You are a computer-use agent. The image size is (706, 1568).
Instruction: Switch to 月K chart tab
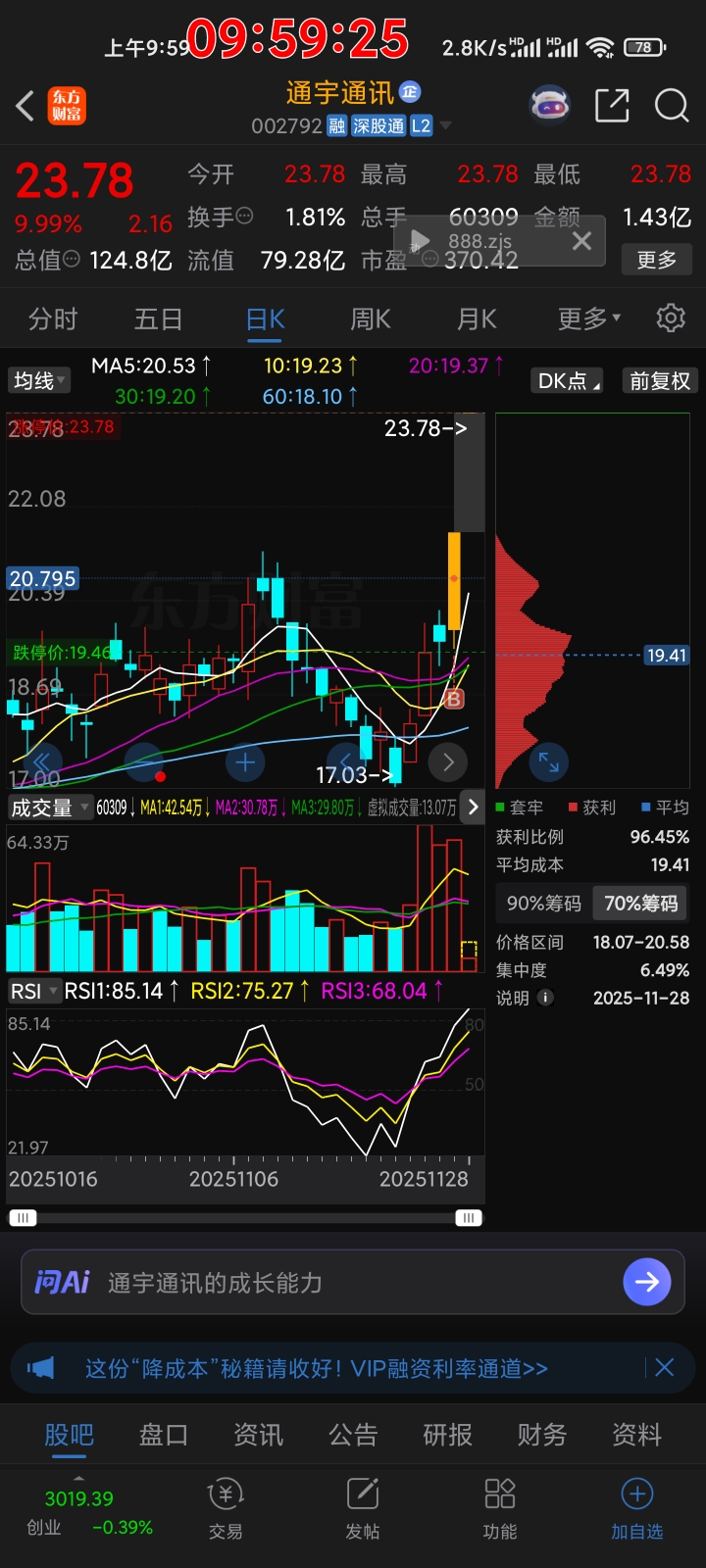[477, 318]
